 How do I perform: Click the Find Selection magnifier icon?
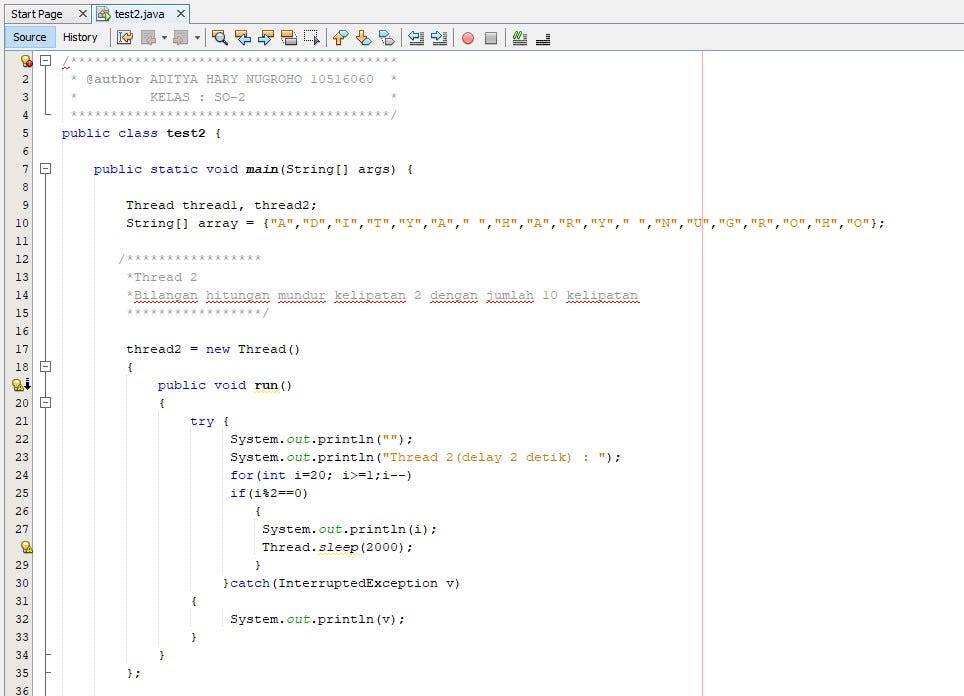219,38
